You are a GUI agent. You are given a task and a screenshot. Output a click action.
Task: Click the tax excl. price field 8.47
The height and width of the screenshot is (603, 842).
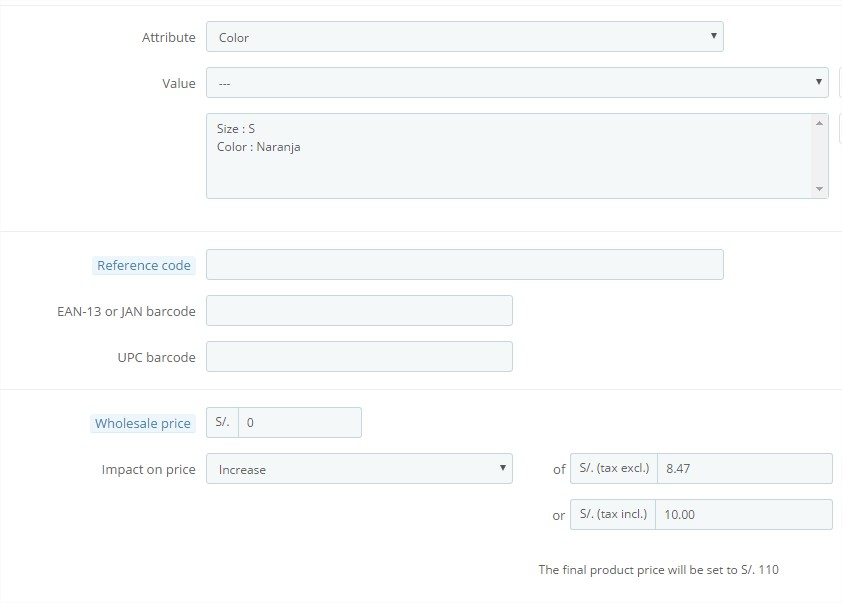pos(744,468)
